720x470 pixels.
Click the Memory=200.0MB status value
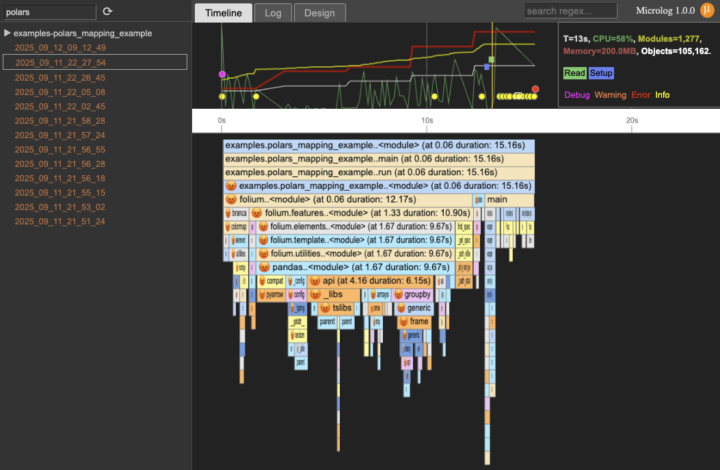tap(599, 51)
